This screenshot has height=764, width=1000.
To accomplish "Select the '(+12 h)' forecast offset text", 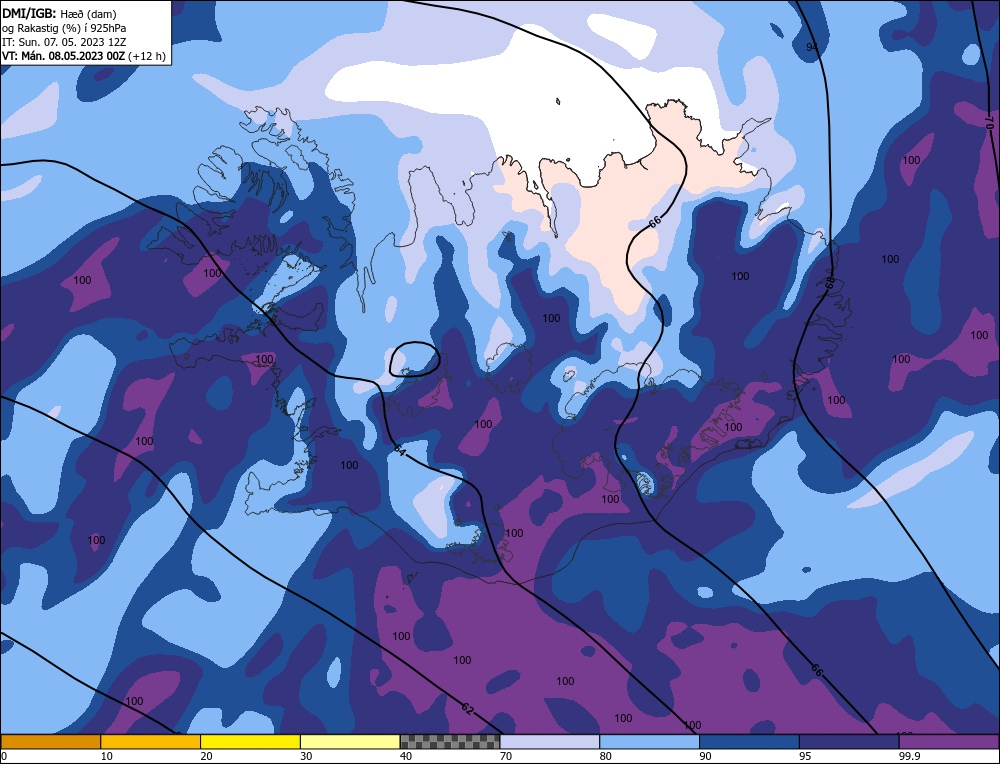I will coord(147,56).
